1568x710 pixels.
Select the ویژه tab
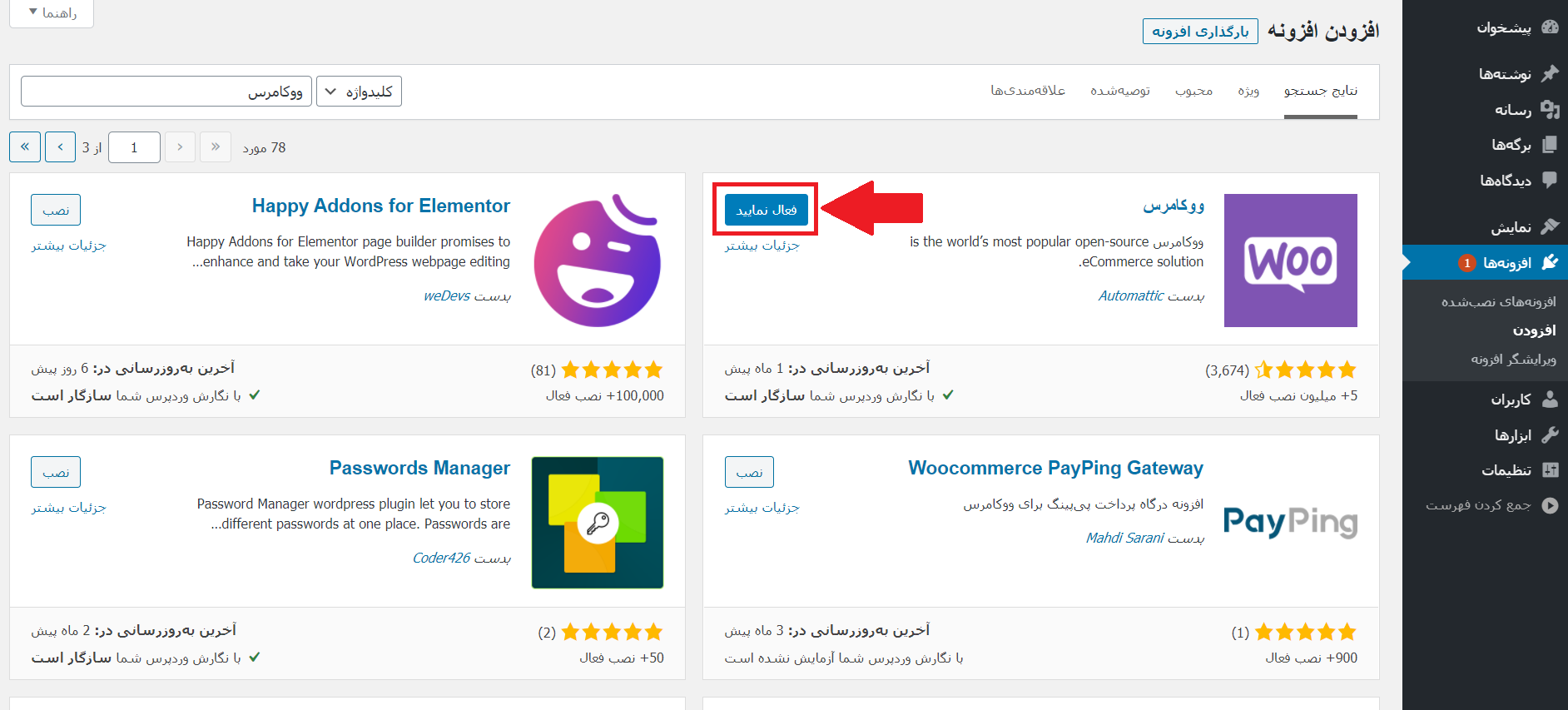[x=1248, y=91]
